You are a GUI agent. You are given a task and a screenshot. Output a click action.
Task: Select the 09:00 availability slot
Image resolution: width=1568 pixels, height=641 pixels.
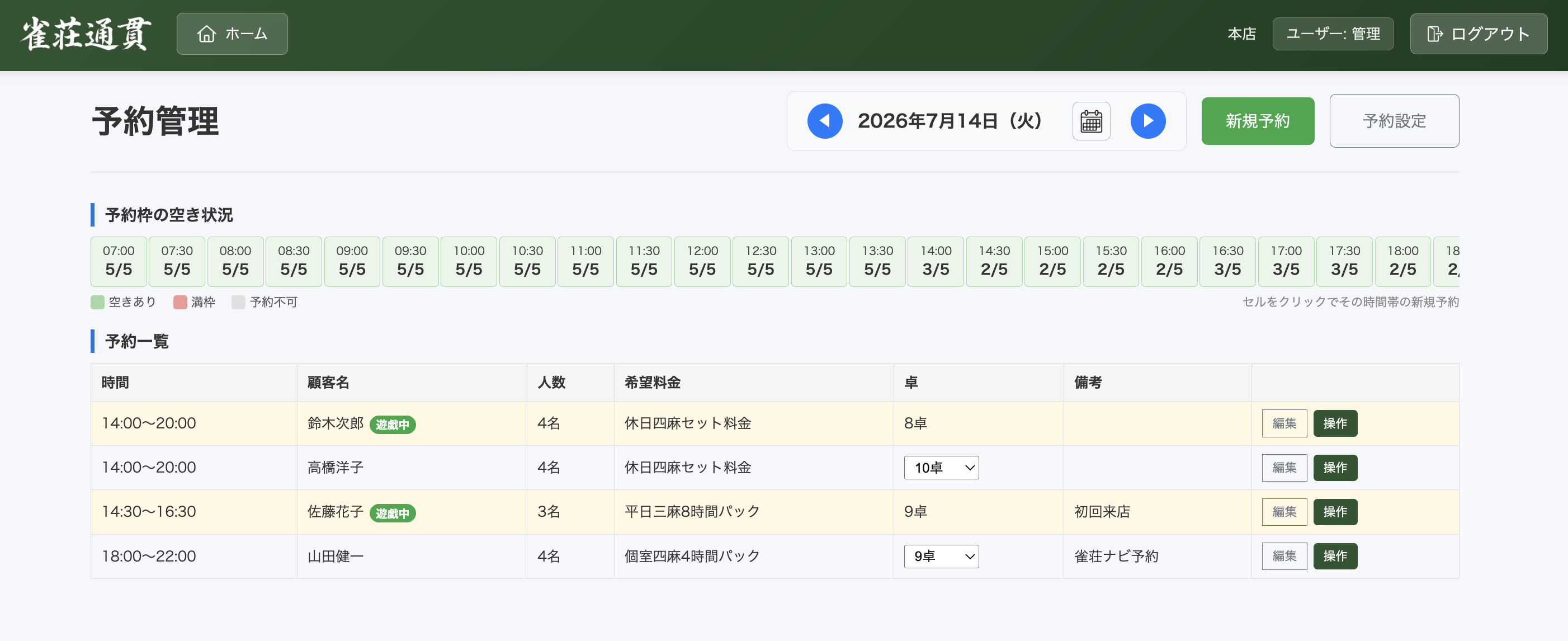coord(352,261)
